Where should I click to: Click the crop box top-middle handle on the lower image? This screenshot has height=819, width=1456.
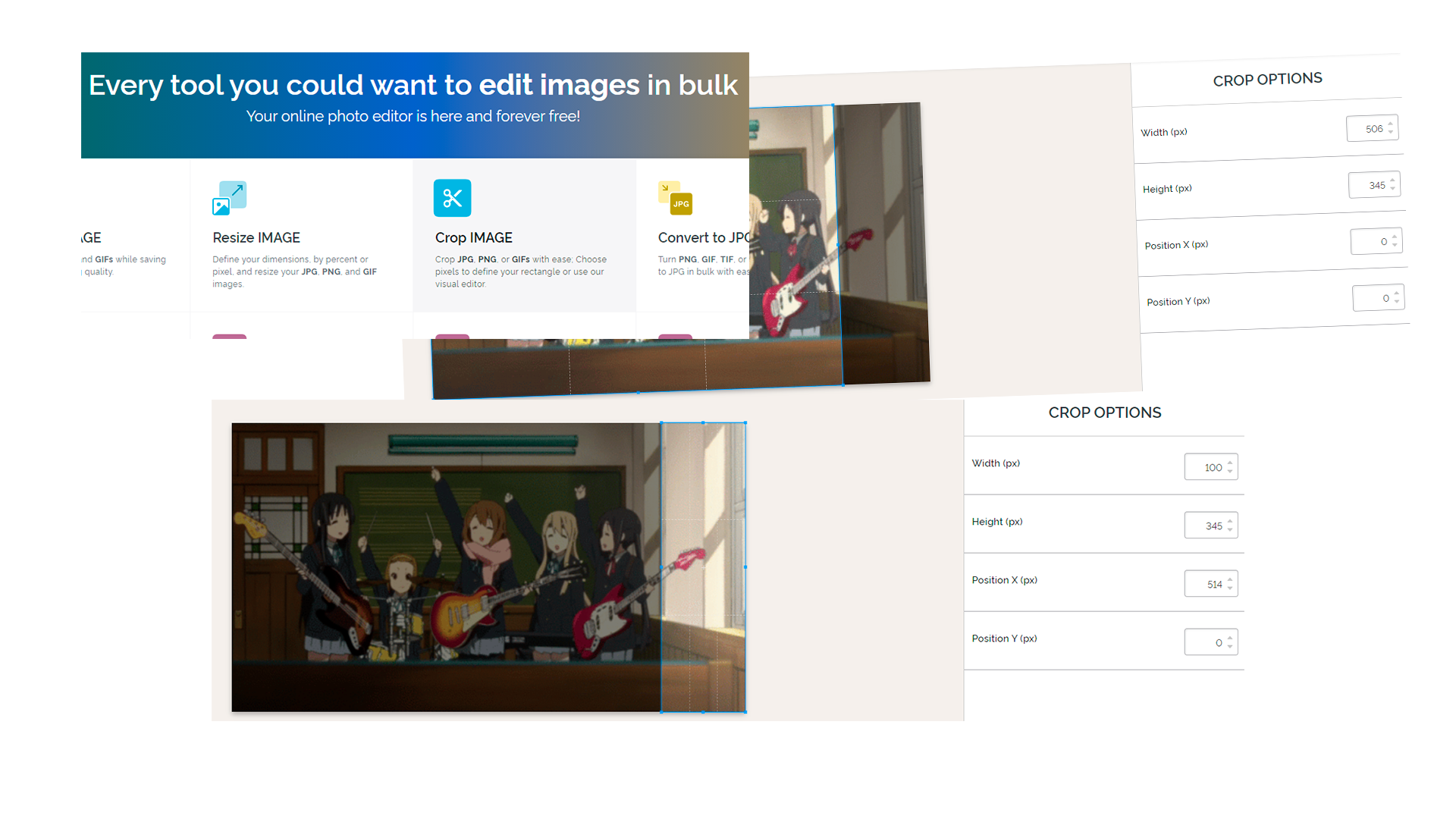(x=703, y=422)
